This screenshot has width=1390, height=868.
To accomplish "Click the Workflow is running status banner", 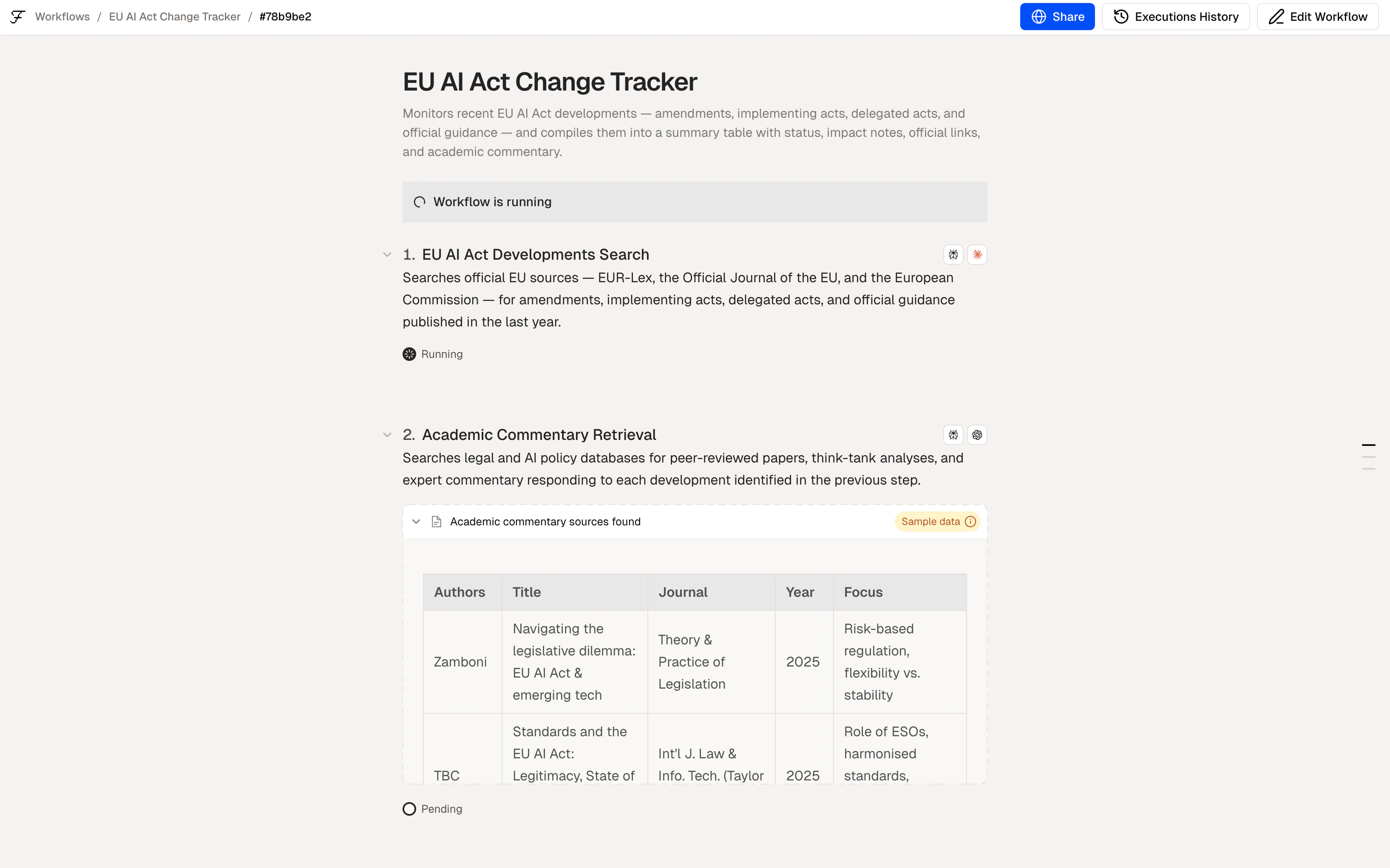I will (695, 202).
